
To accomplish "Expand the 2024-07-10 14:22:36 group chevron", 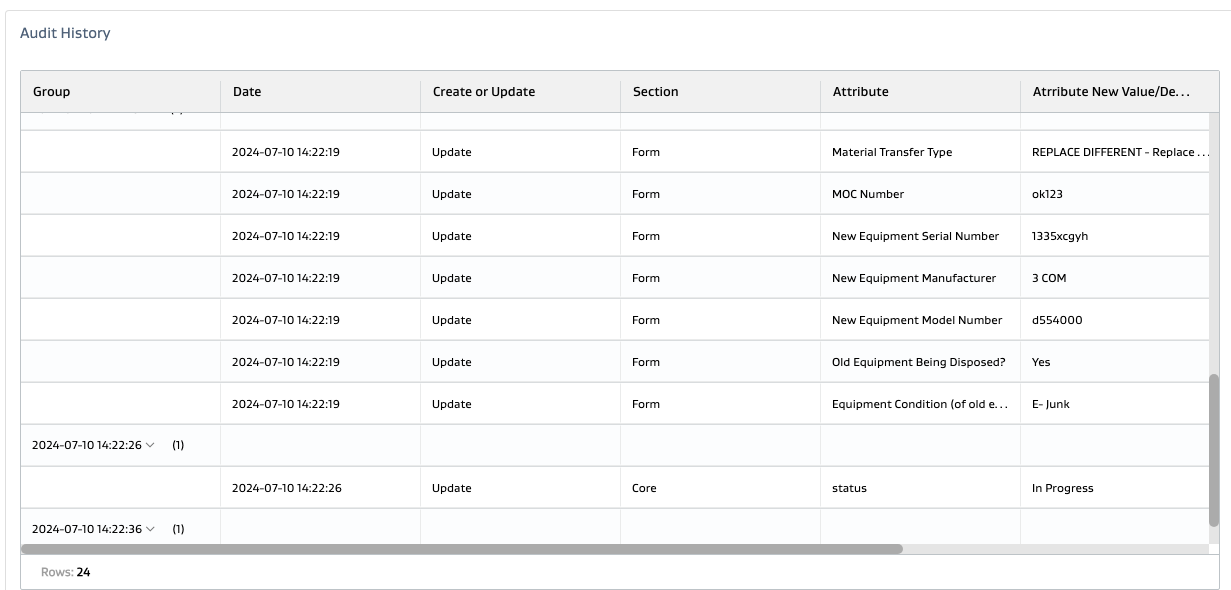I will [x=150, y=529].
